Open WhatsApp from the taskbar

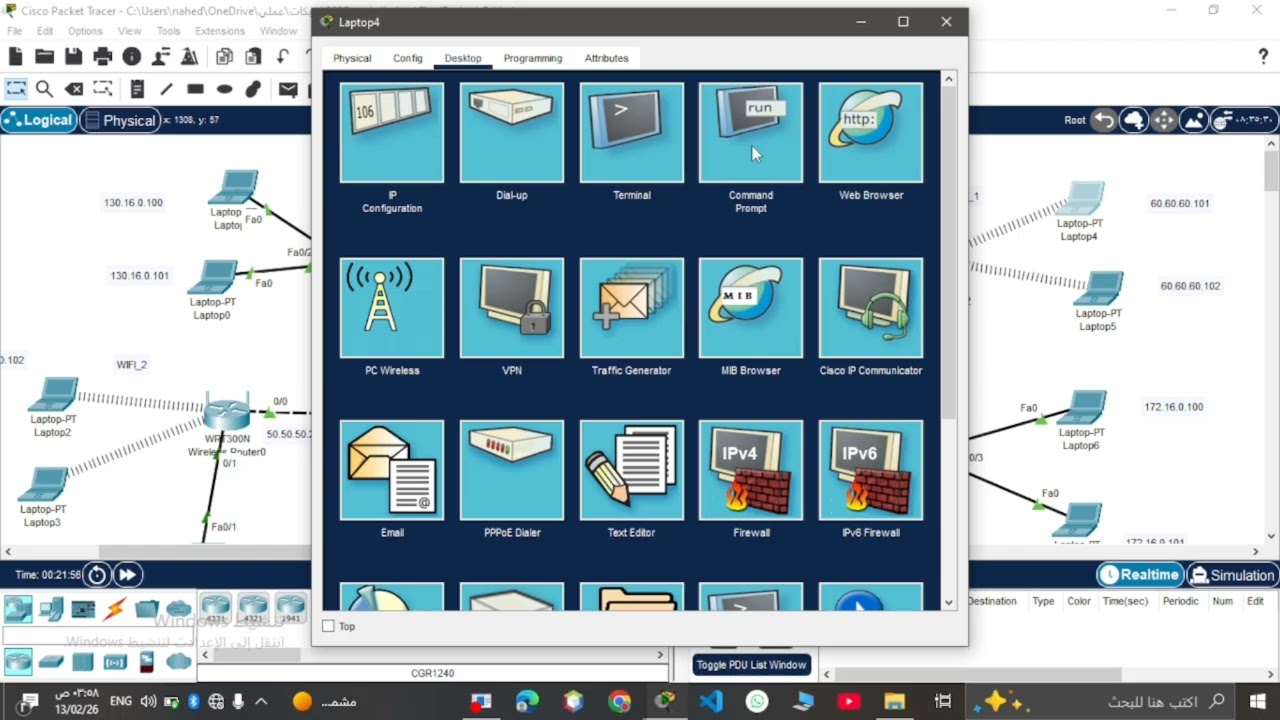(x=757, y=701)
